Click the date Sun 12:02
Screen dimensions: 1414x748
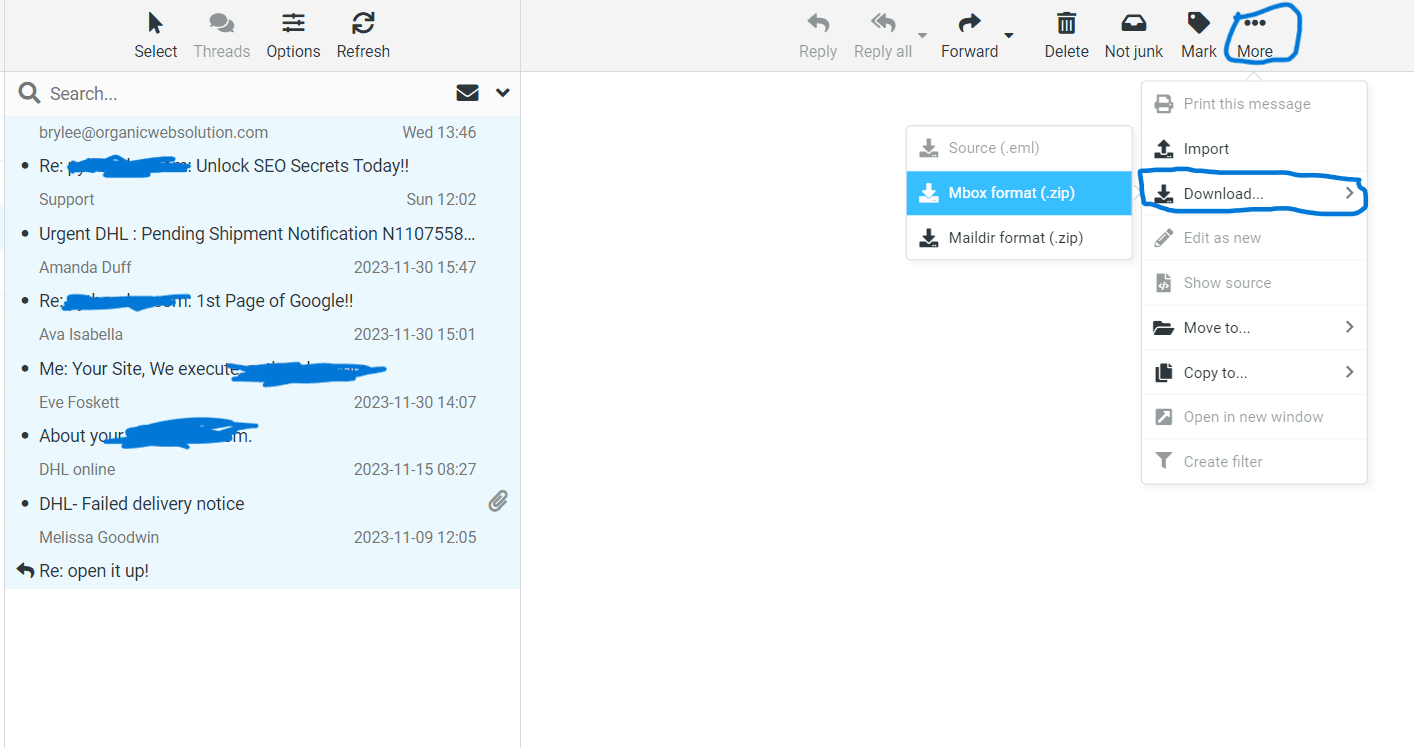click(441, 199)
